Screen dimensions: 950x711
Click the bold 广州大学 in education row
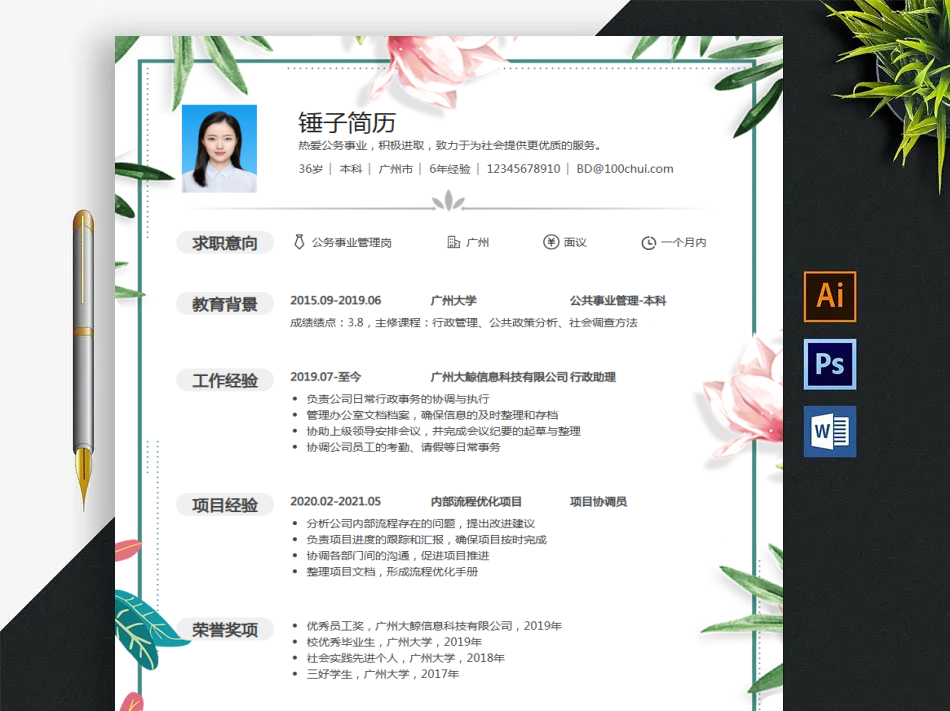453,300
